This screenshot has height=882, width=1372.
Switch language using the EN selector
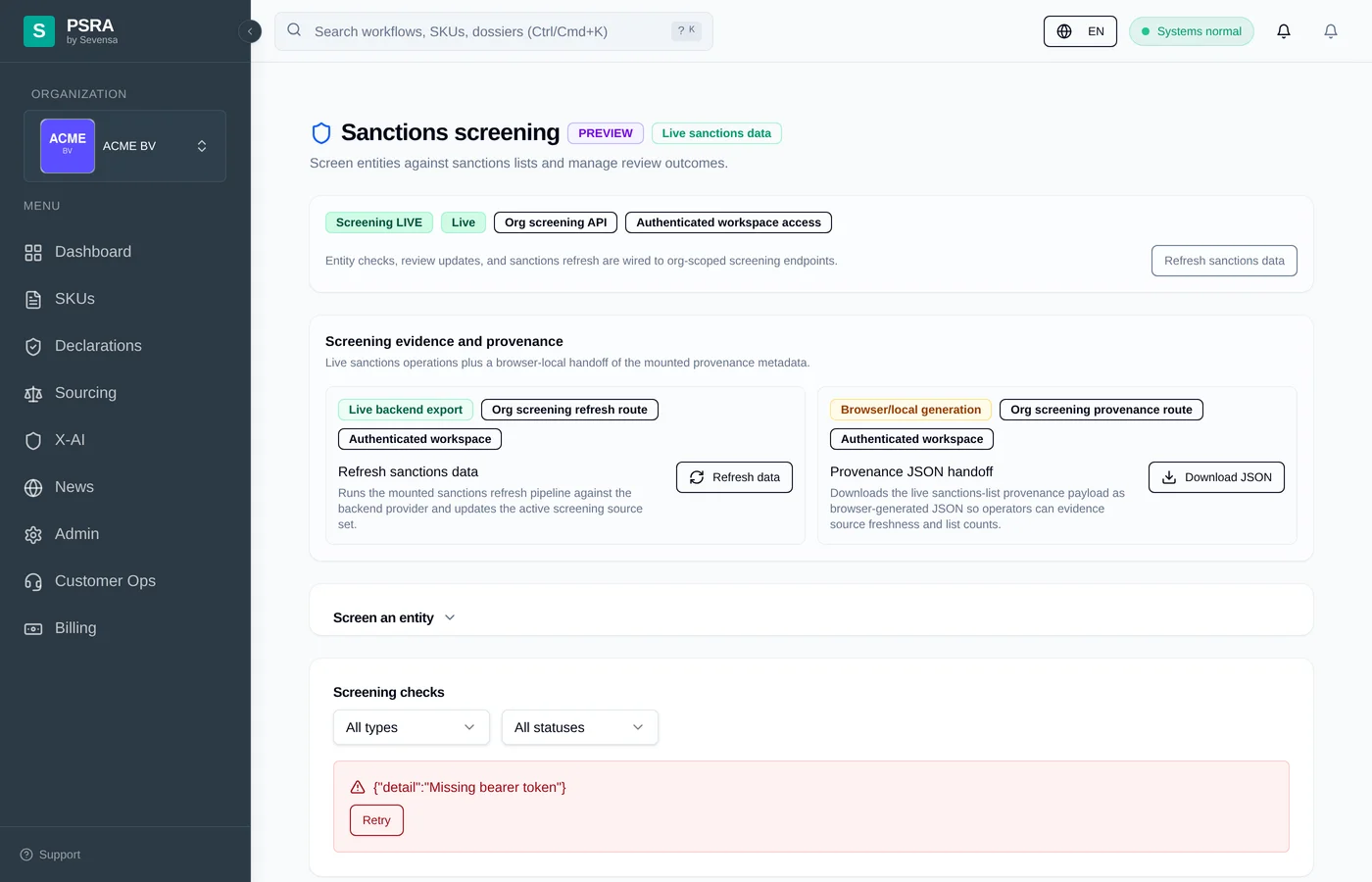1080,30
